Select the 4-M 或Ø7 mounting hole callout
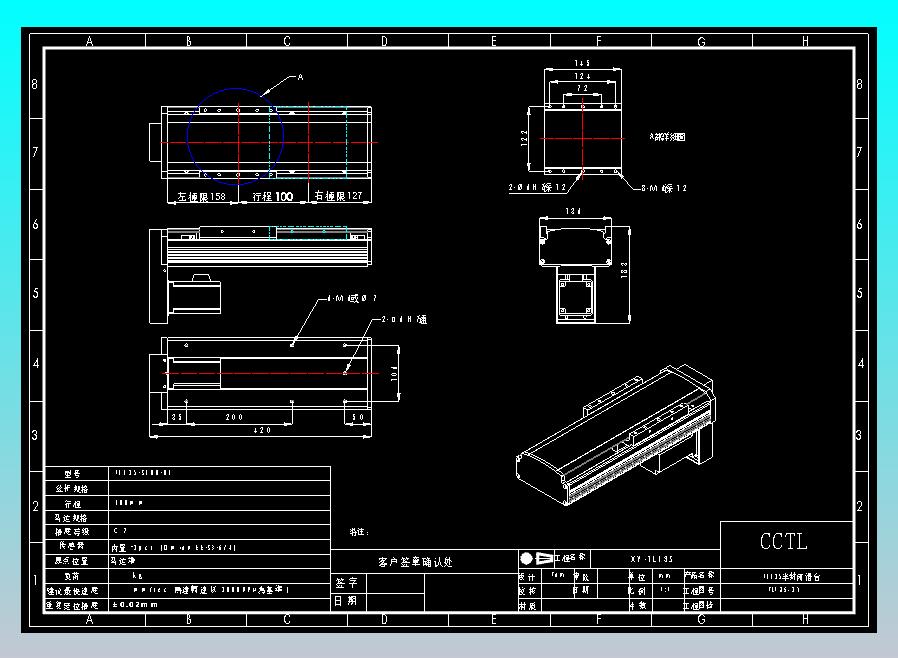The width and height of the screenshot is (898, 658). [x=352, y=298]
